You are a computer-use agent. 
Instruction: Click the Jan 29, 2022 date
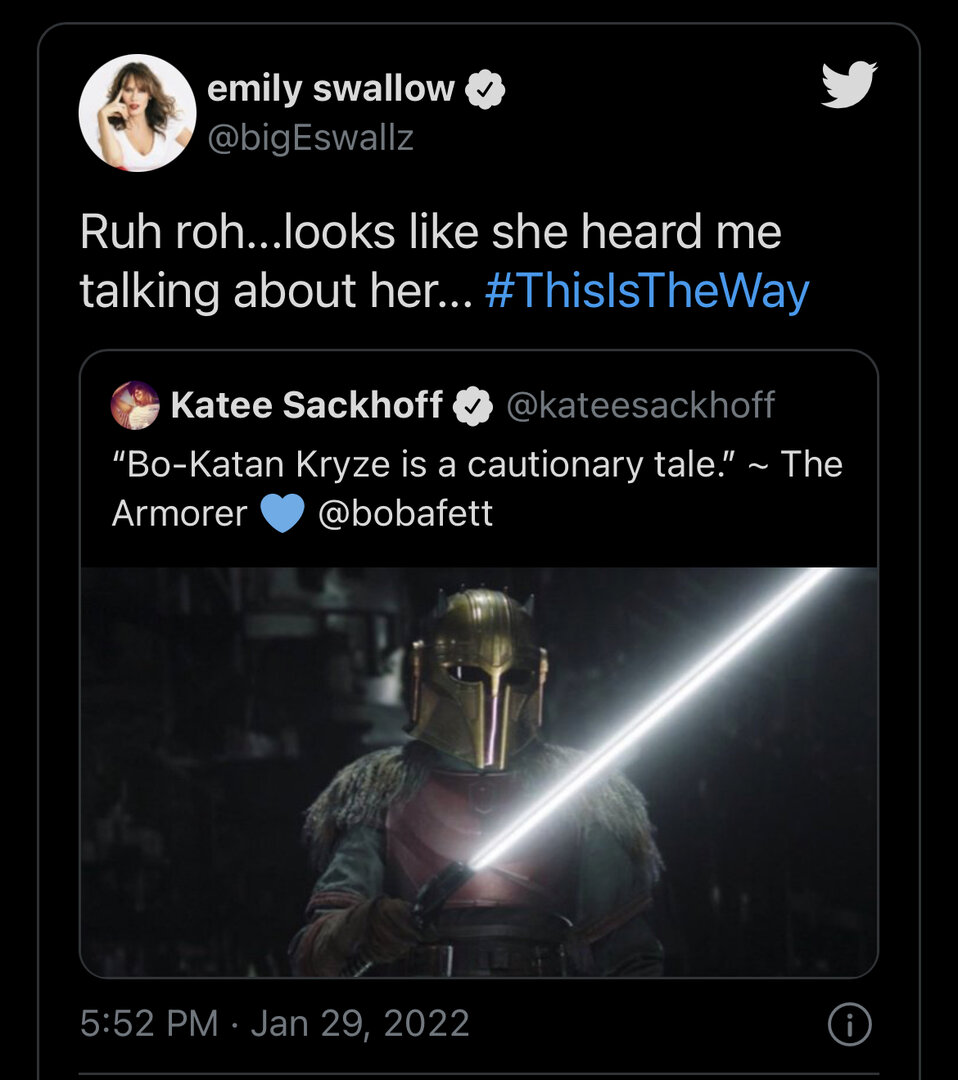pos(360,1023)
